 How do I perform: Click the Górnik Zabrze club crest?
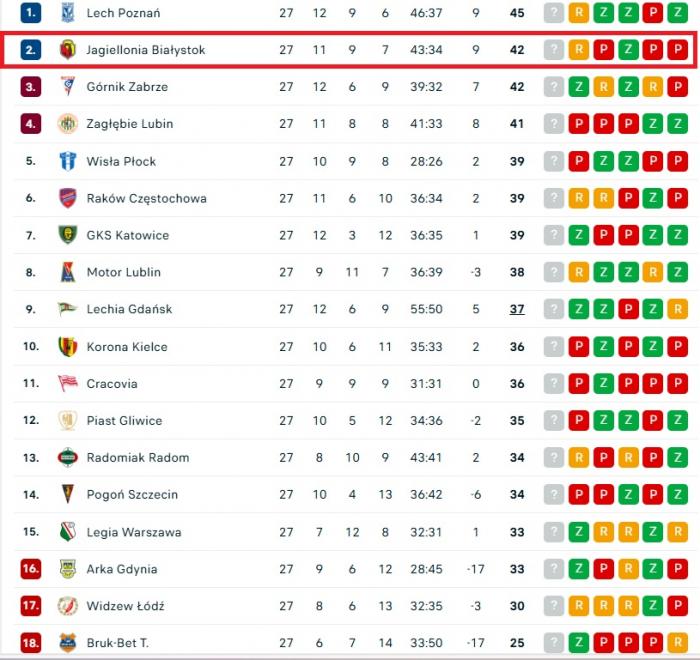click(68, 87)
